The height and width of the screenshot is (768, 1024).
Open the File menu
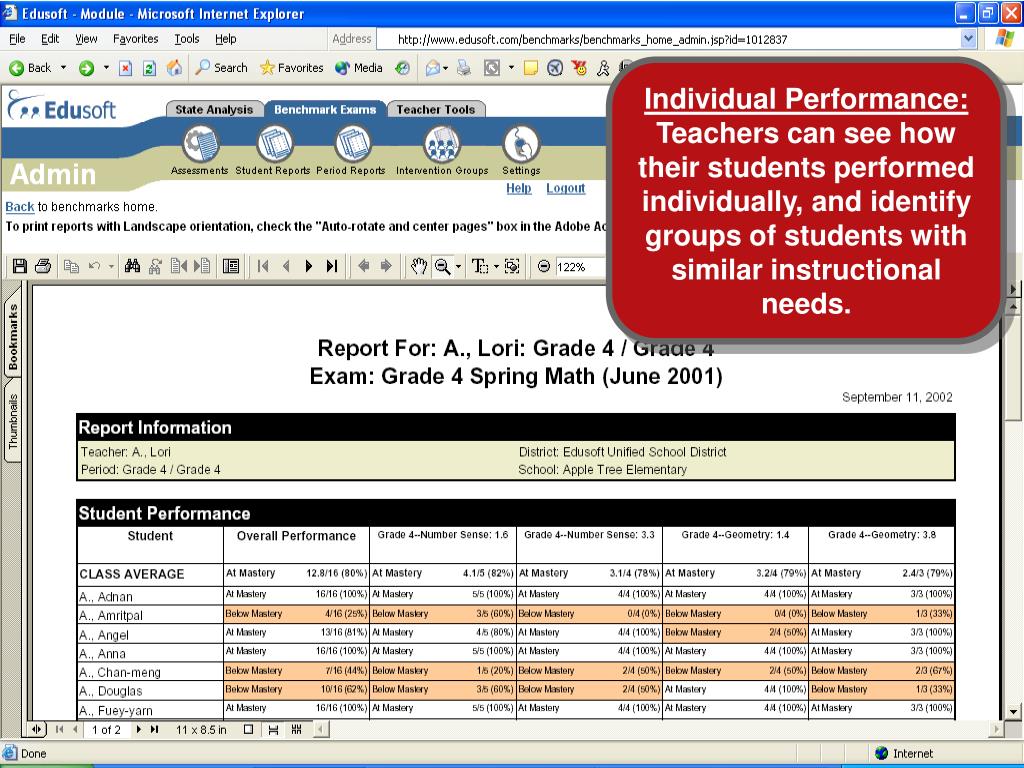(17, 39)
